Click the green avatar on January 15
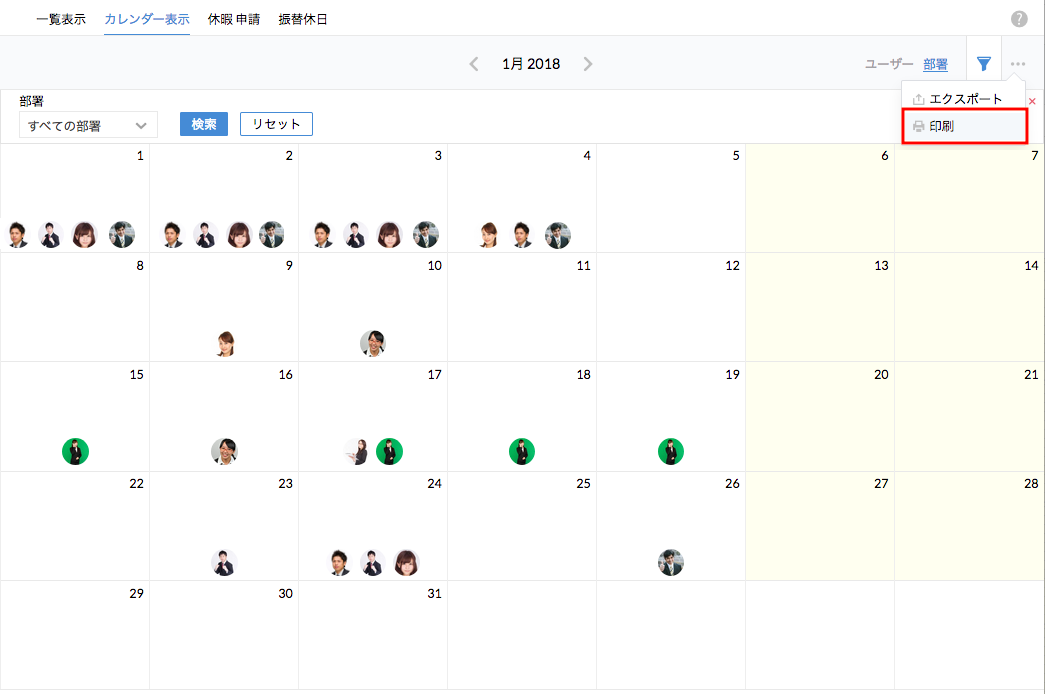The width and height of the screenshot is (1045, 694). [x=75, y=452]
